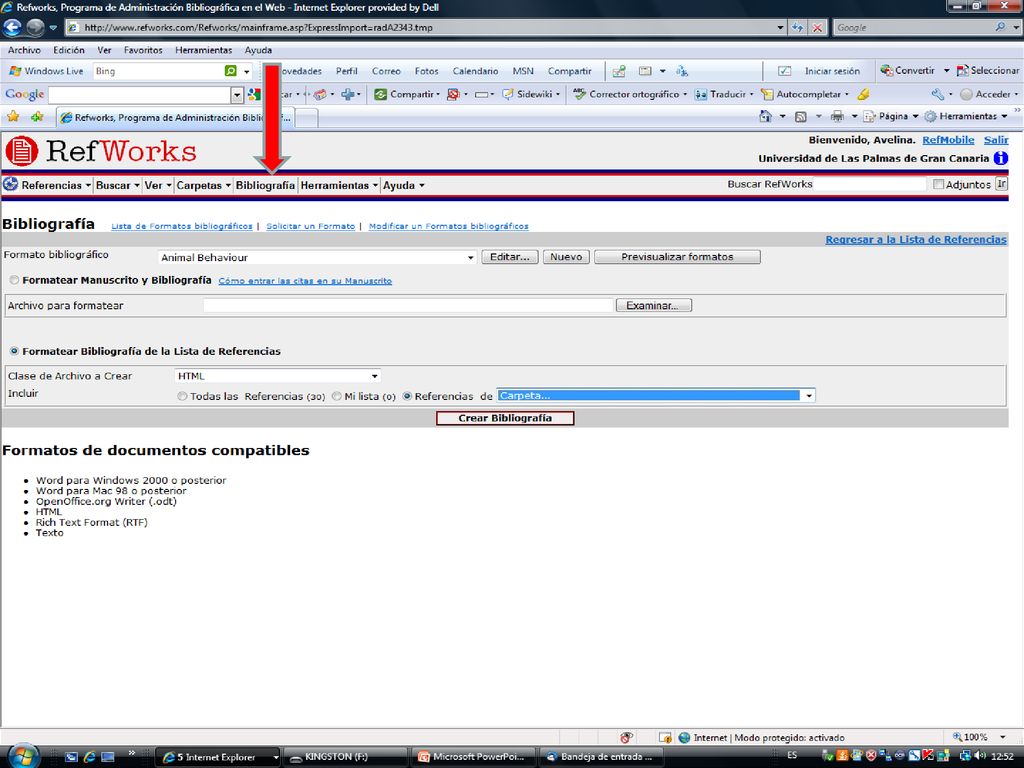Image resolution: width=1024 pixels, height=768 pixels.
Task: Click the Favorites star icon
Action: pos(12,117)
